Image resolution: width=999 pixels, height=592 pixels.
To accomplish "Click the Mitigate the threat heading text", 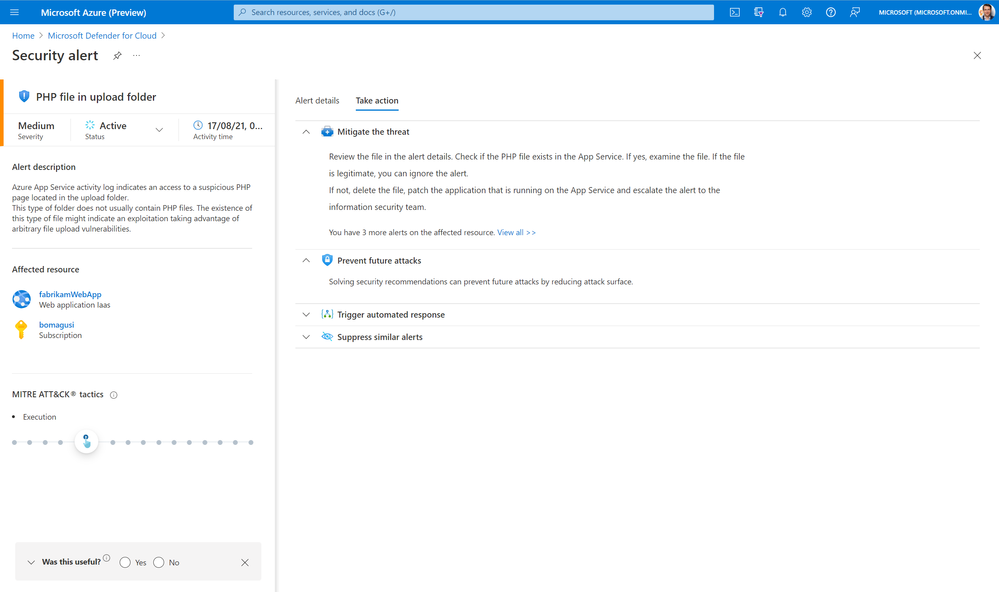I will (373, 132).
